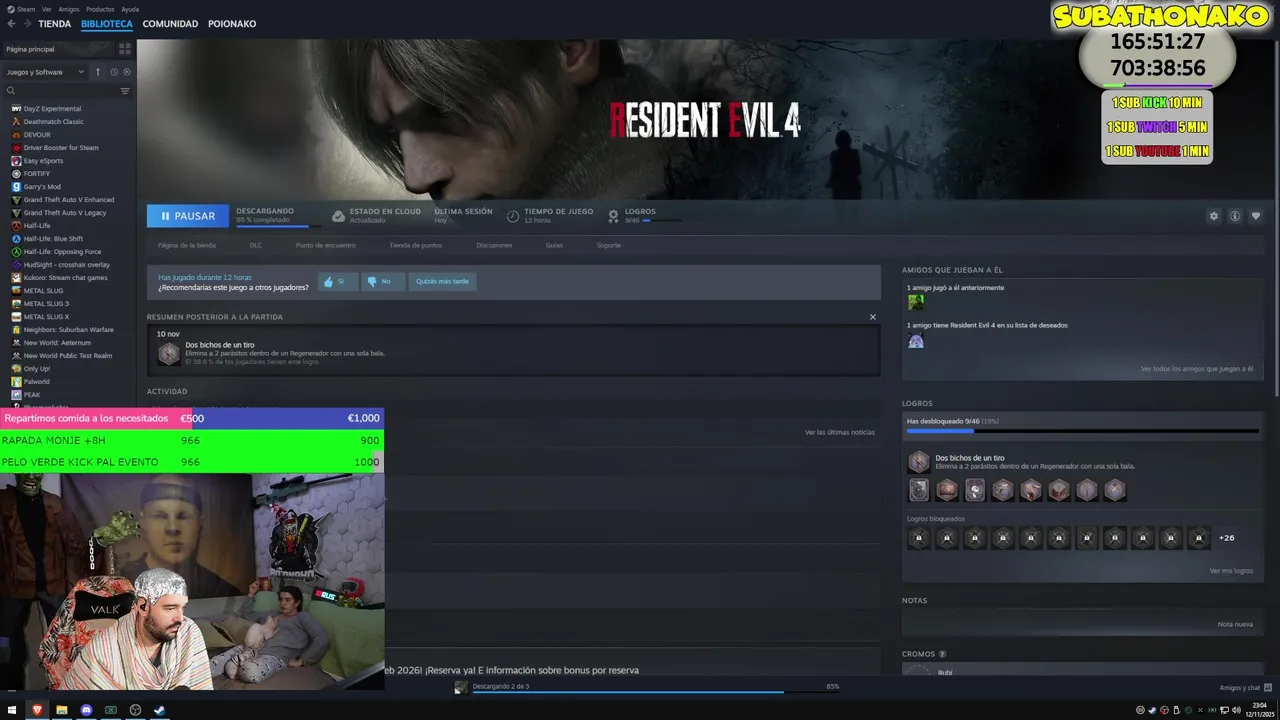Open the advanced library filter options
1280x720 pixels.
coord(125,91)
